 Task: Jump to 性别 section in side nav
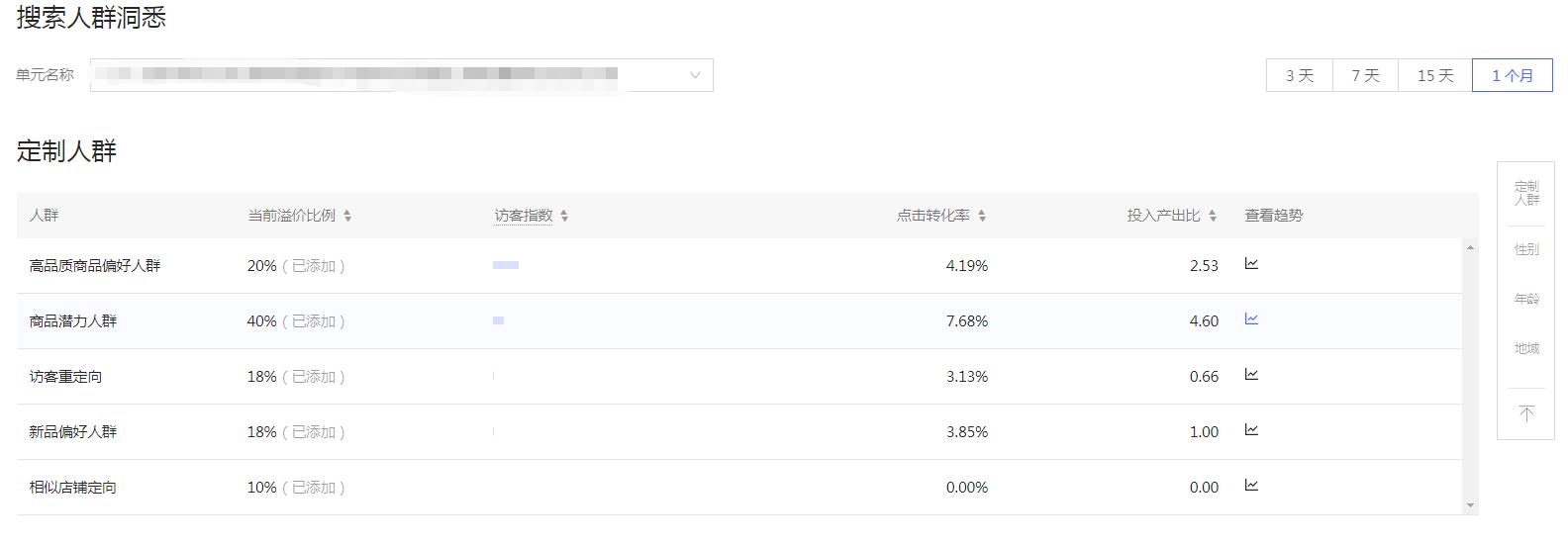[x=1526, y=249]
